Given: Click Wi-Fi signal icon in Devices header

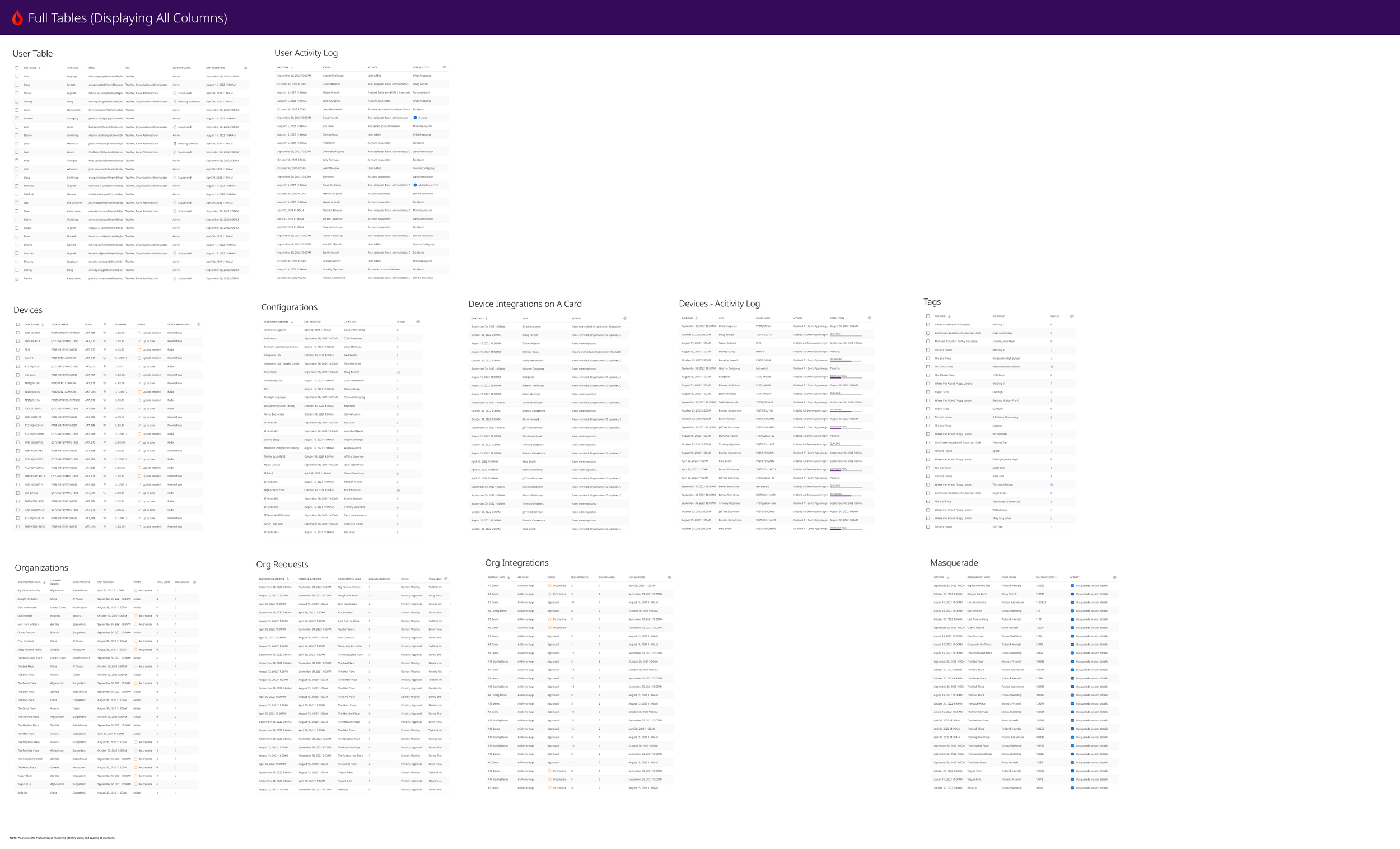Looking at the screenshot, I should click(105, 324).
